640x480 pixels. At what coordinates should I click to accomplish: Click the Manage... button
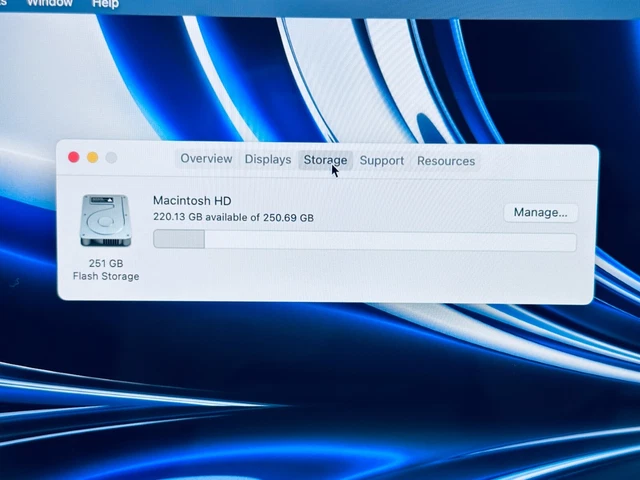(540, 213)
